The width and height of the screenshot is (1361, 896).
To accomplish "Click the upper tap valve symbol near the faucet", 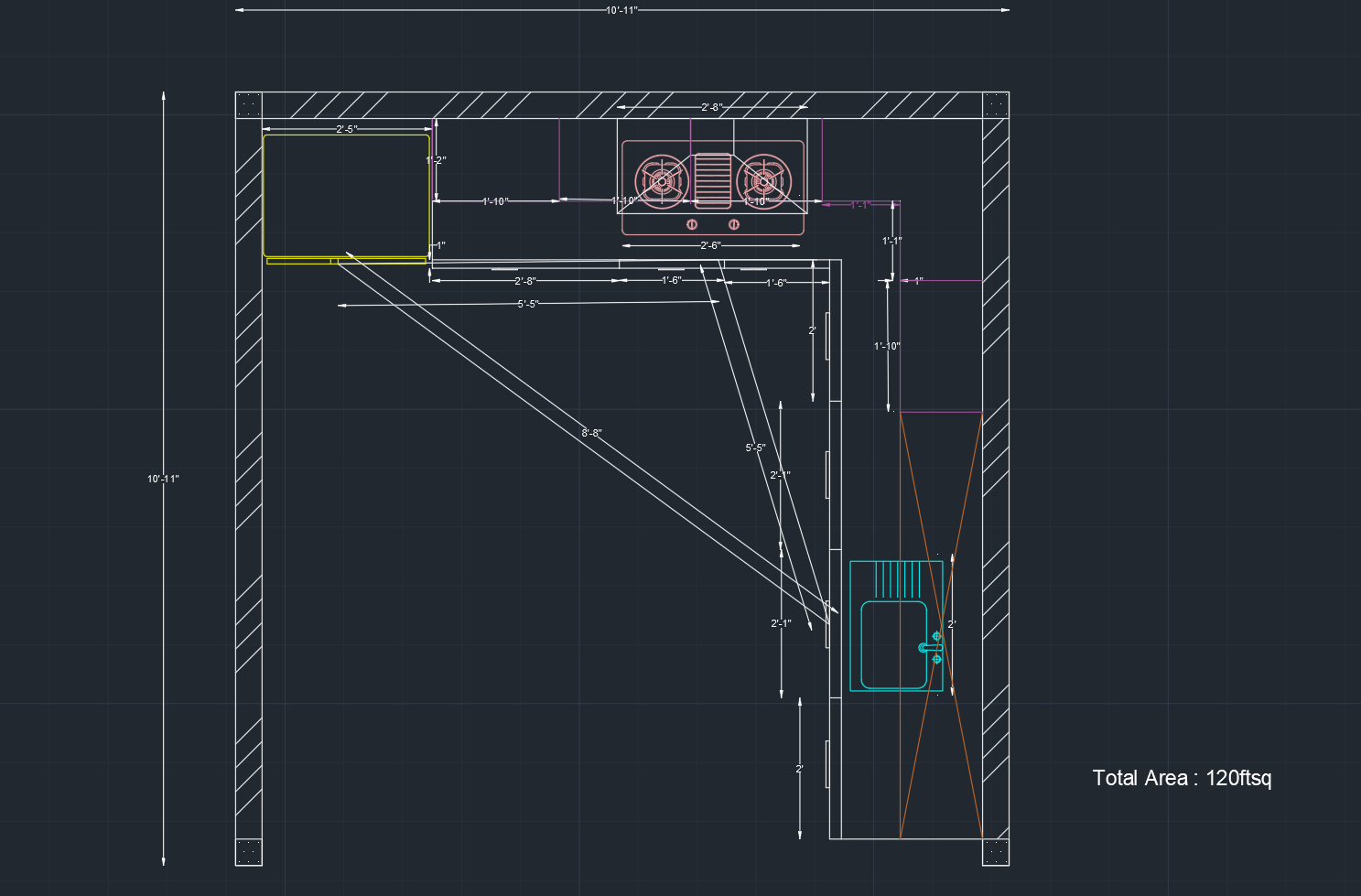I will [x=936, y=634].
